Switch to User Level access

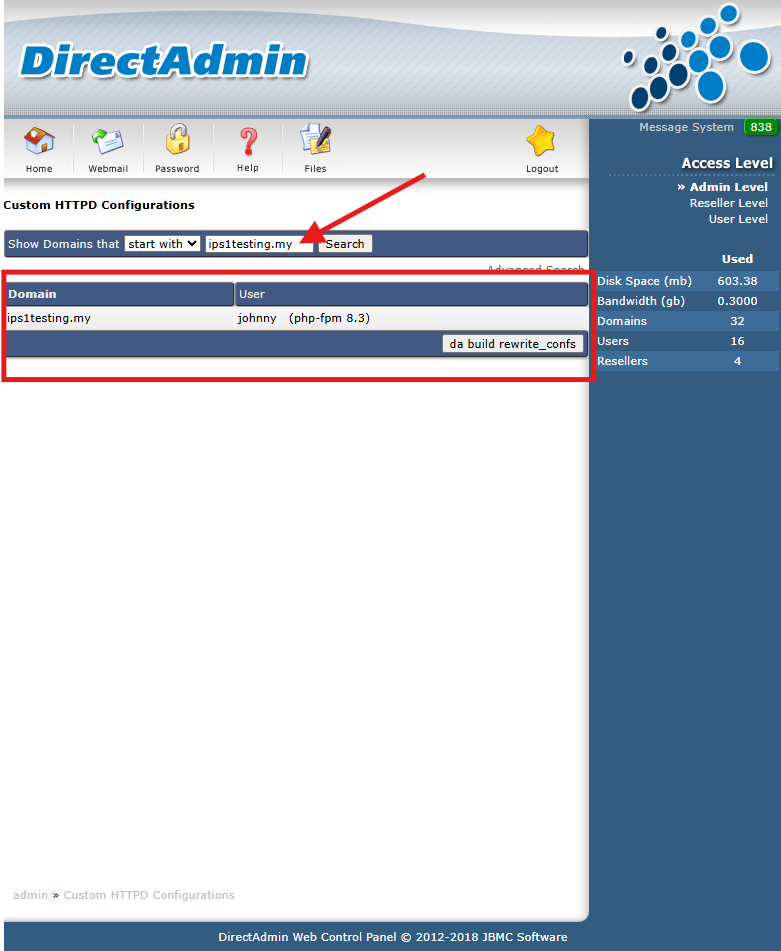[x=738, y=219]
